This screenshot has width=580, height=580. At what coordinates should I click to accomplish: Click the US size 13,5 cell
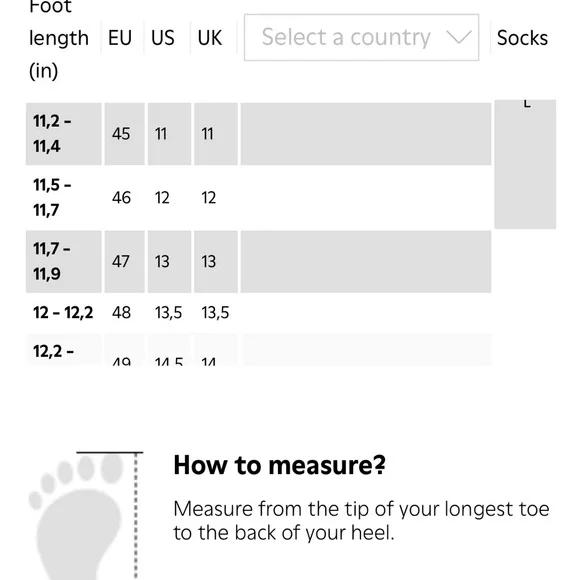click(x=169, y=313)
